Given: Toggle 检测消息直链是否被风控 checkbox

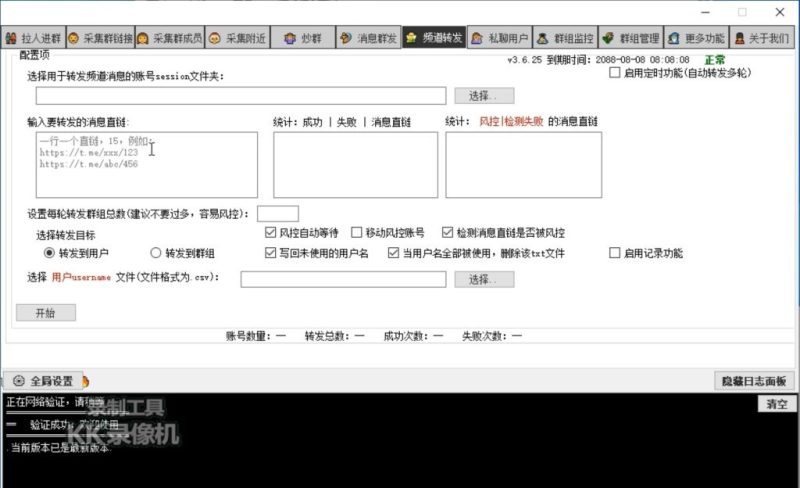Looking at the screenshot, I should pos(447,233).
